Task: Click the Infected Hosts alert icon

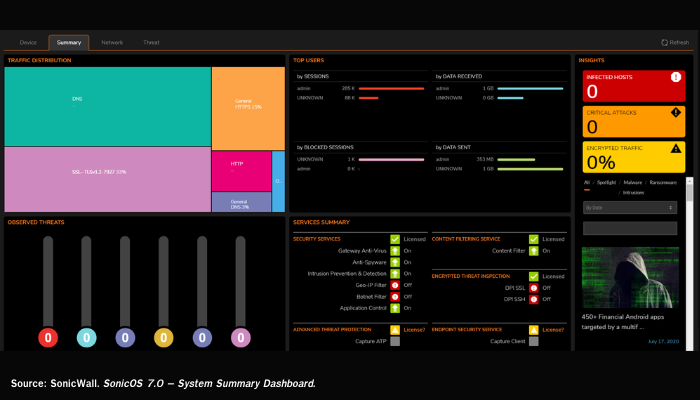Action: click(676, 77)
